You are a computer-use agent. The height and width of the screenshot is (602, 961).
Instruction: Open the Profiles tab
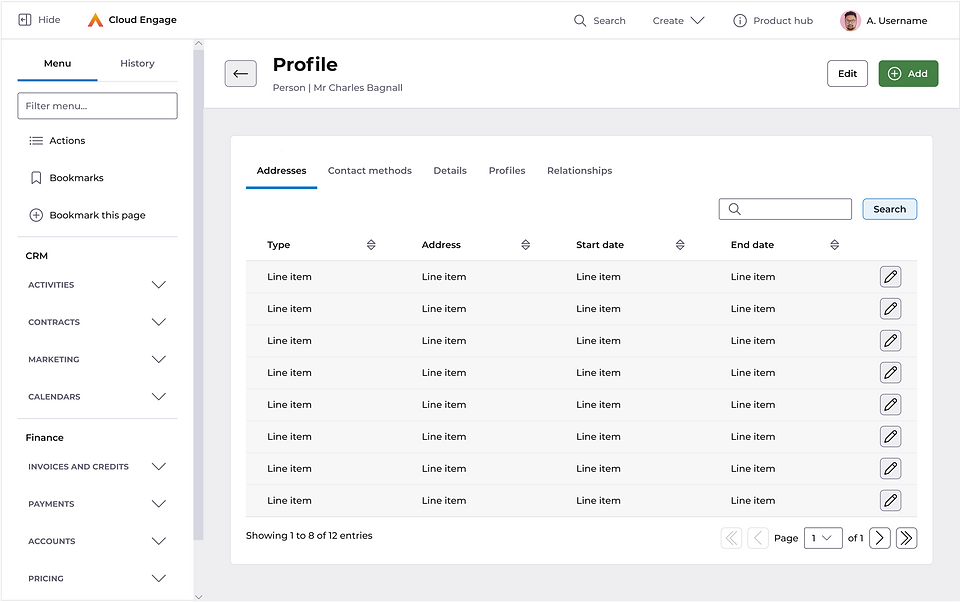[507, 171]
